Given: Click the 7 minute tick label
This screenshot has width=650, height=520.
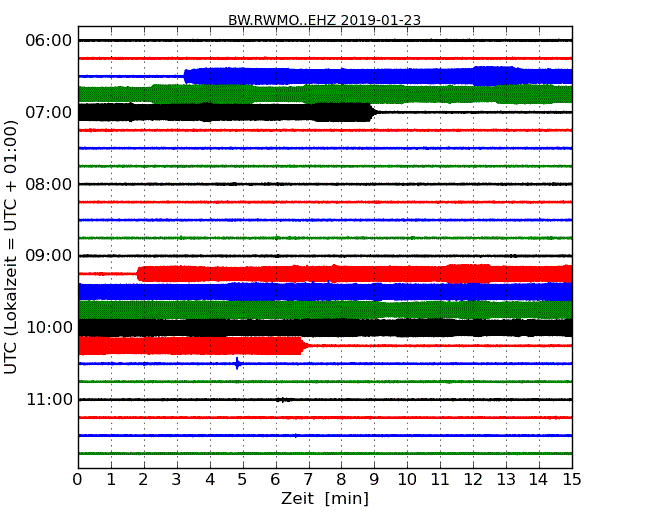Looking at the screenshot, I should [308, 480].
